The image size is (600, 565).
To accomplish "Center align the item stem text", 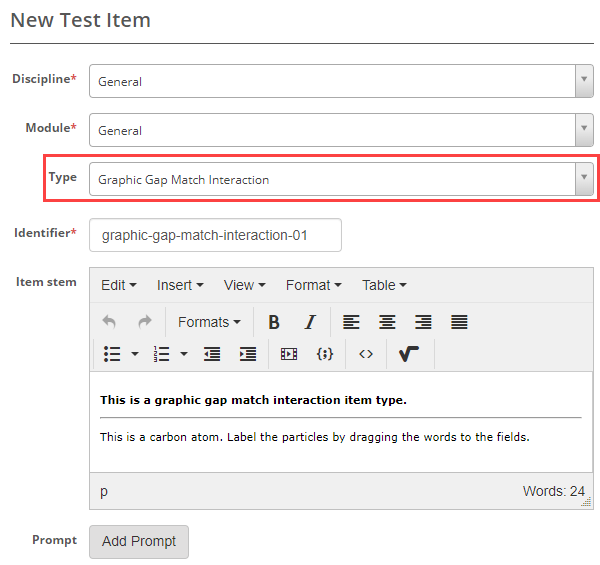I will click(x=387, y=322).
